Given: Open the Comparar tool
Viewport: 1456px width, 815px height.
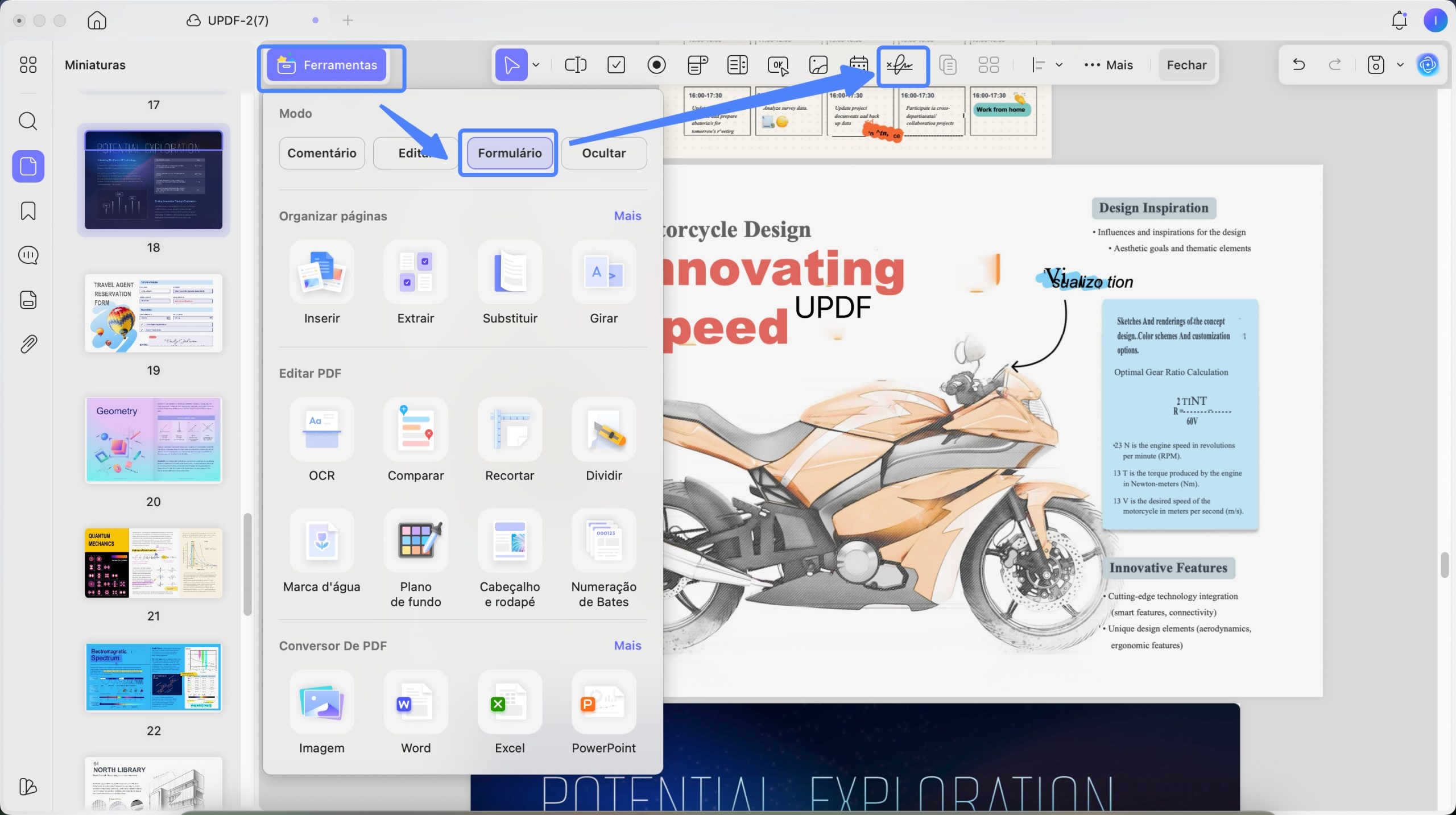Looking at the screenshot, I should pyautogui.click(x=416, y=440).
